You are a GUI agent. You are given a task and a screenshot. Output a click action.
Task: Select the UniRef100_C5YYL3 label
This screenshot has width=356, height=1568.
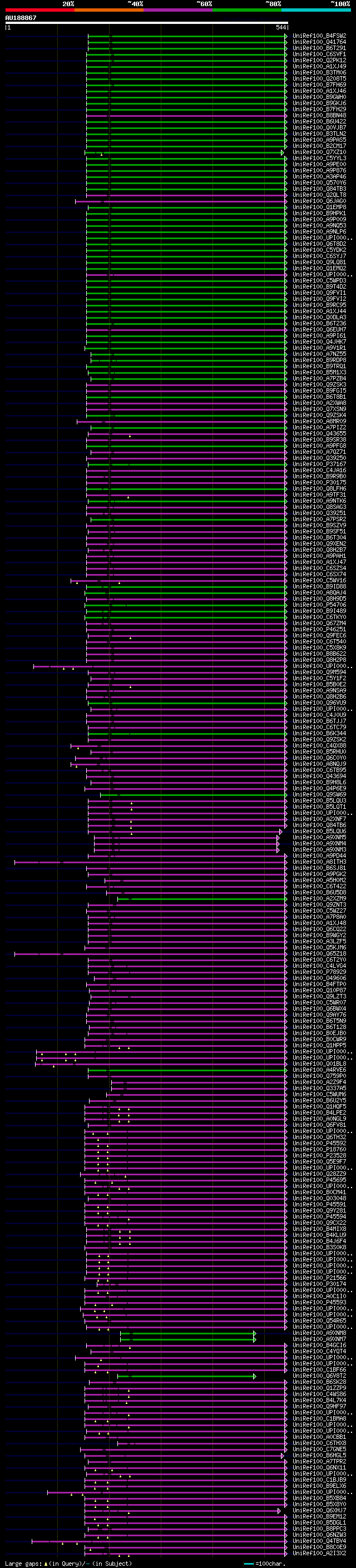(x=319, y=159)
